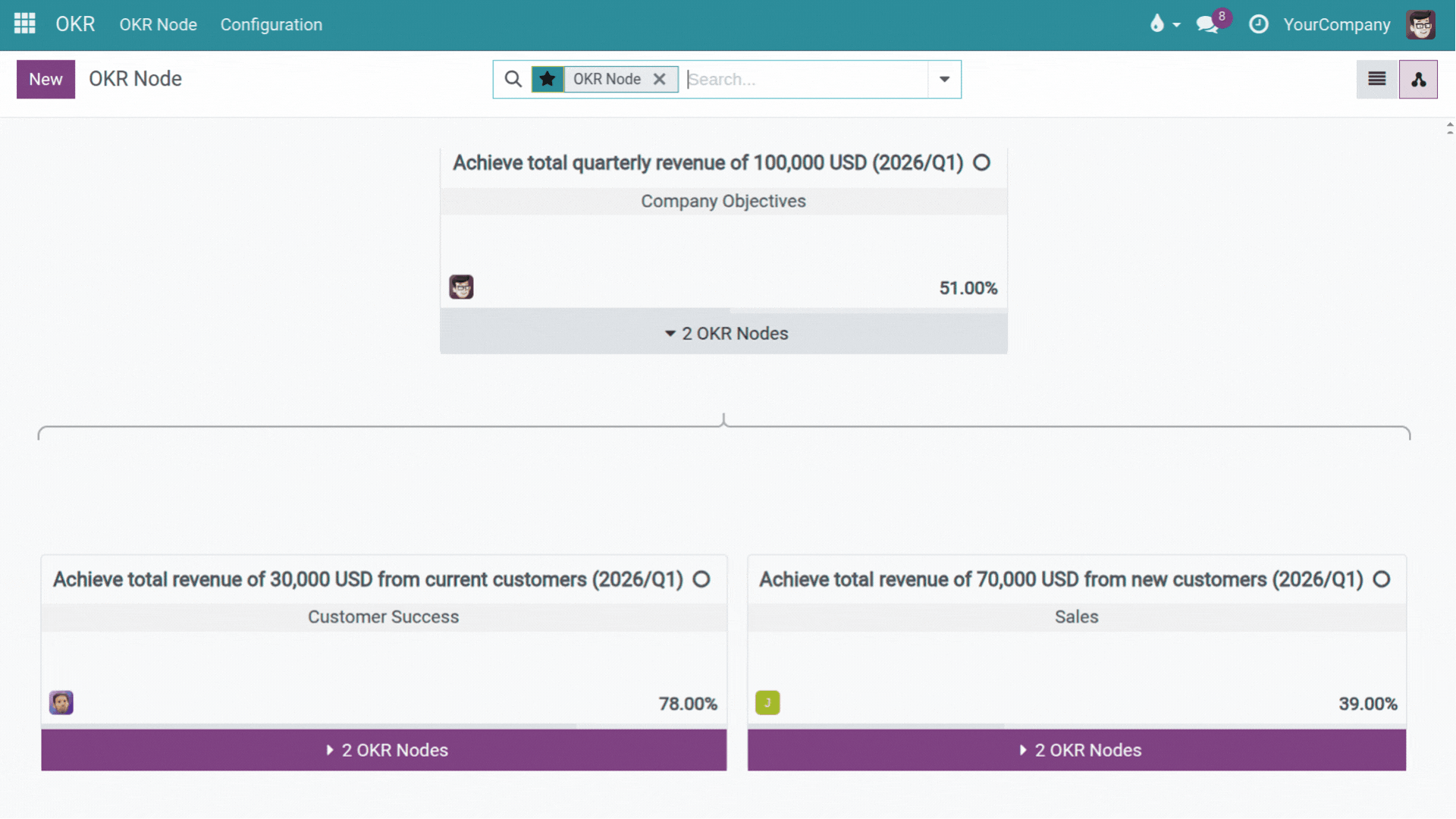
Task: Click the droplet icon in the top bar
Action: [1158, 24]
